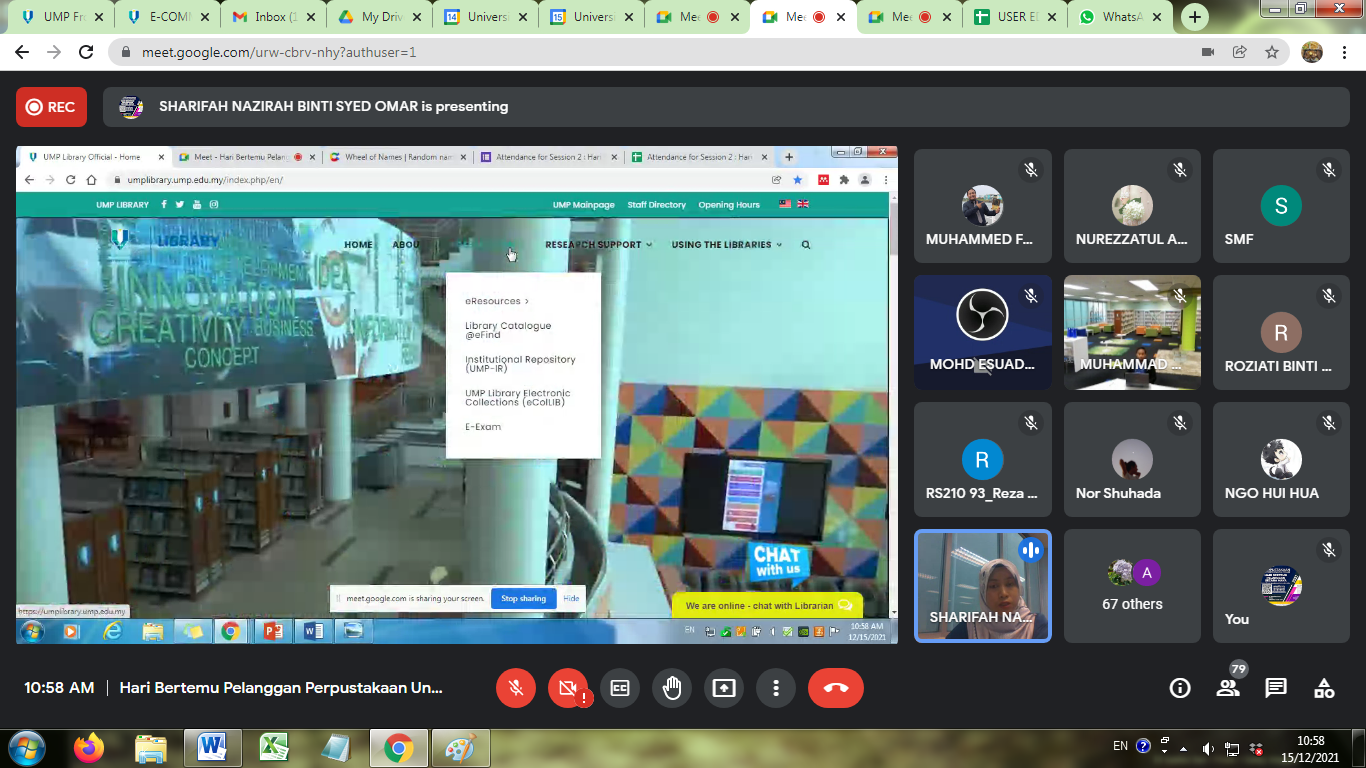Select MUHAMMED F... participant tile

(x=983, y=206)
